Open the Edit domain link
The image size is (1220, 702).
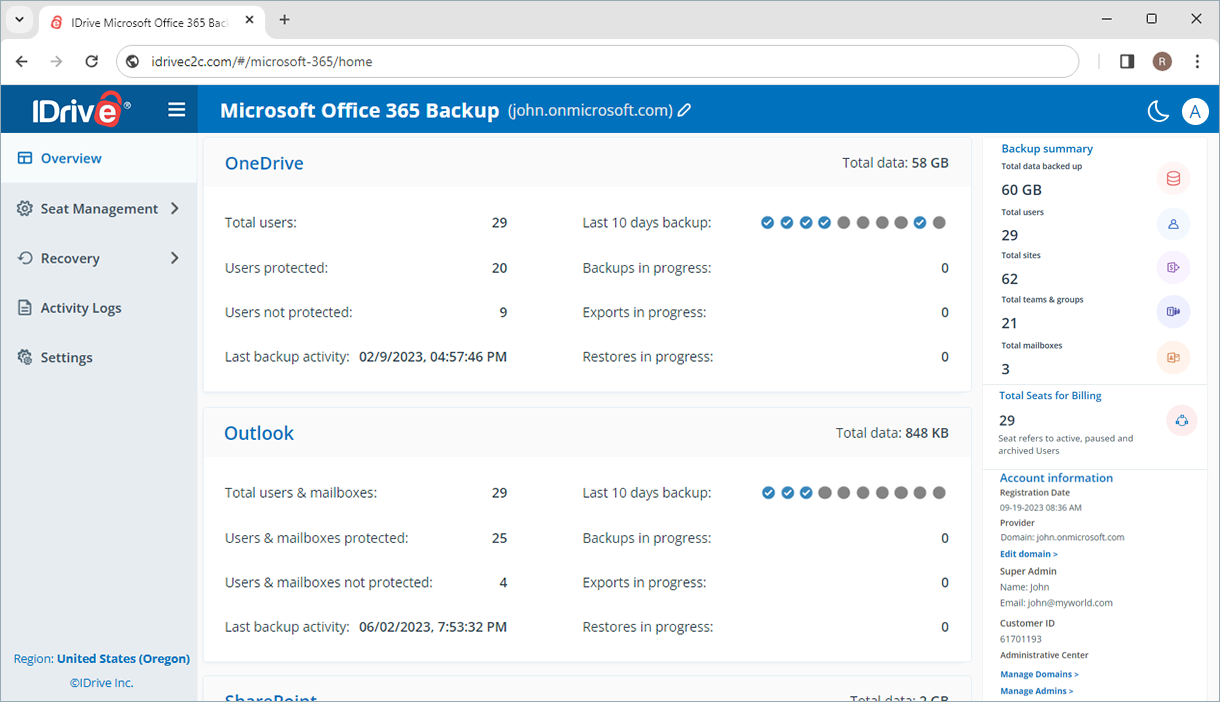click(x=1028, y=553)
